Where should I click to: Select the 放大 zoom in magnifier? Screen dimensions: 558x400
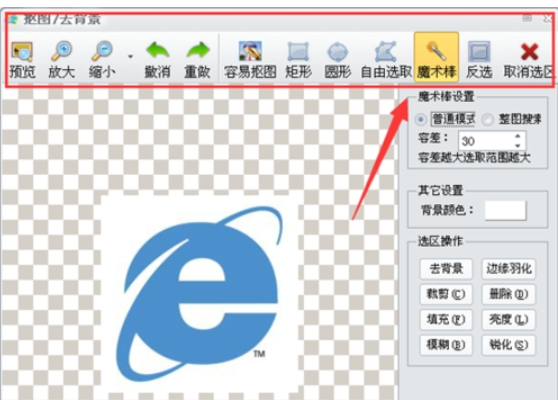click(x=62, y=60)
